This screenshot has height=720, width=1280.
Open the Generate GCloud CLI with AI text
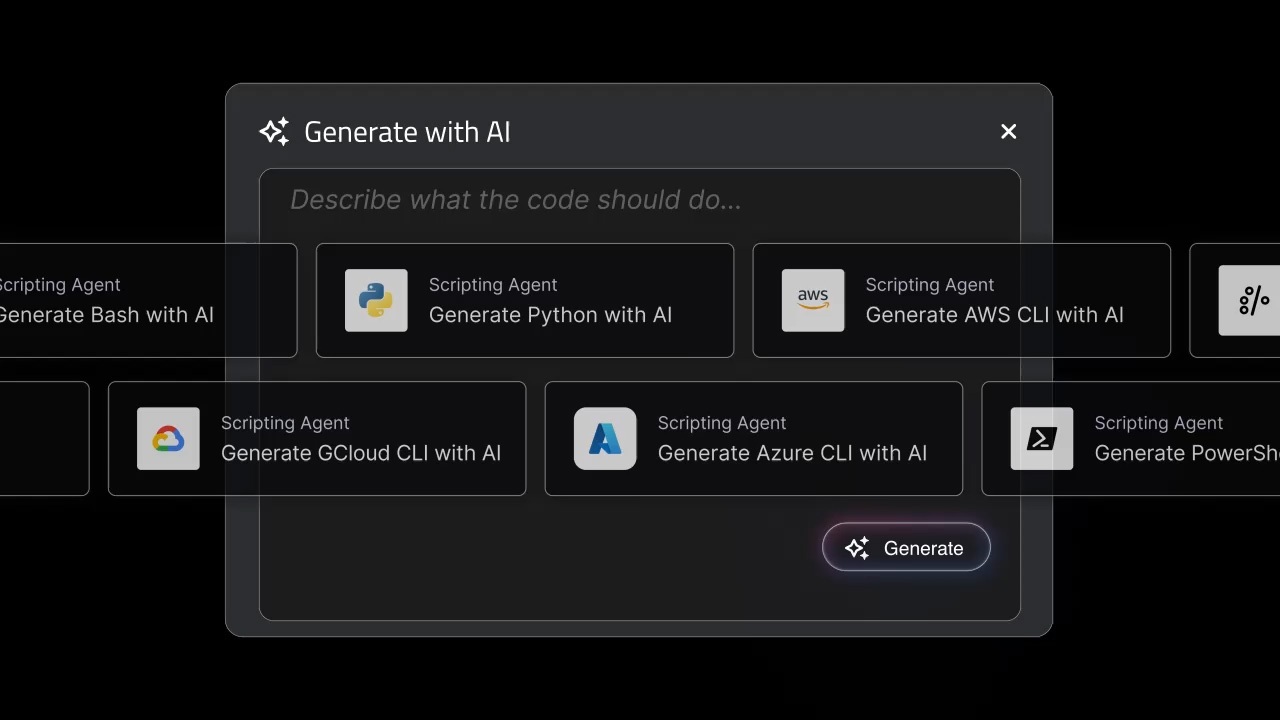coord(361,453)
